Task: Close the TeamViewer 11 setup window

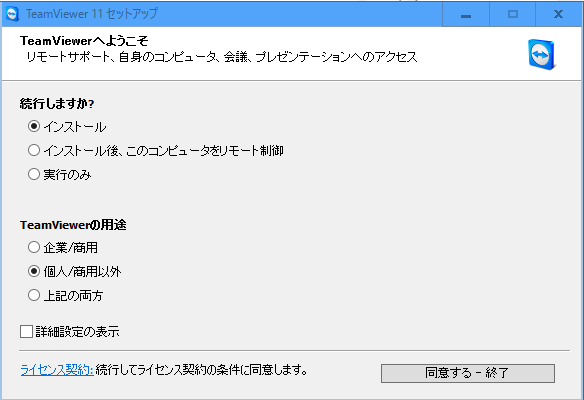Action: click(558, 14)
